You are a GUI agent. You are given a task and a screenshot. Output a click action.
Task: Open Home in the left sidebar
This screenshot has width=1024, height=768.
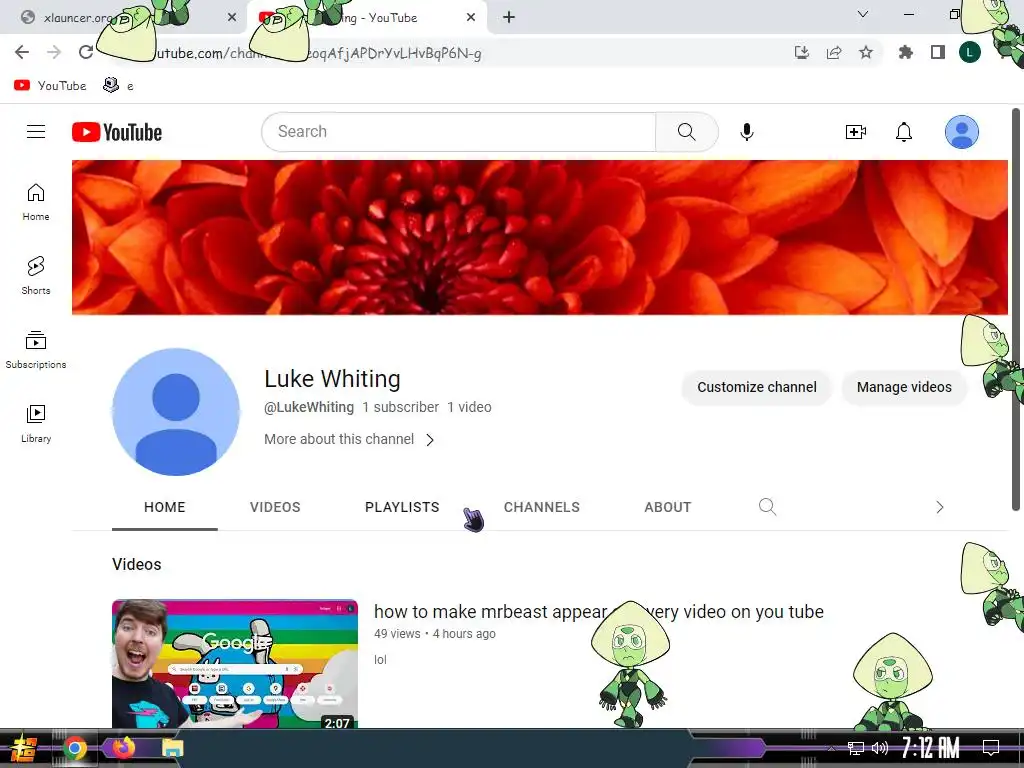pyautogui.click(x=36, y=202)
